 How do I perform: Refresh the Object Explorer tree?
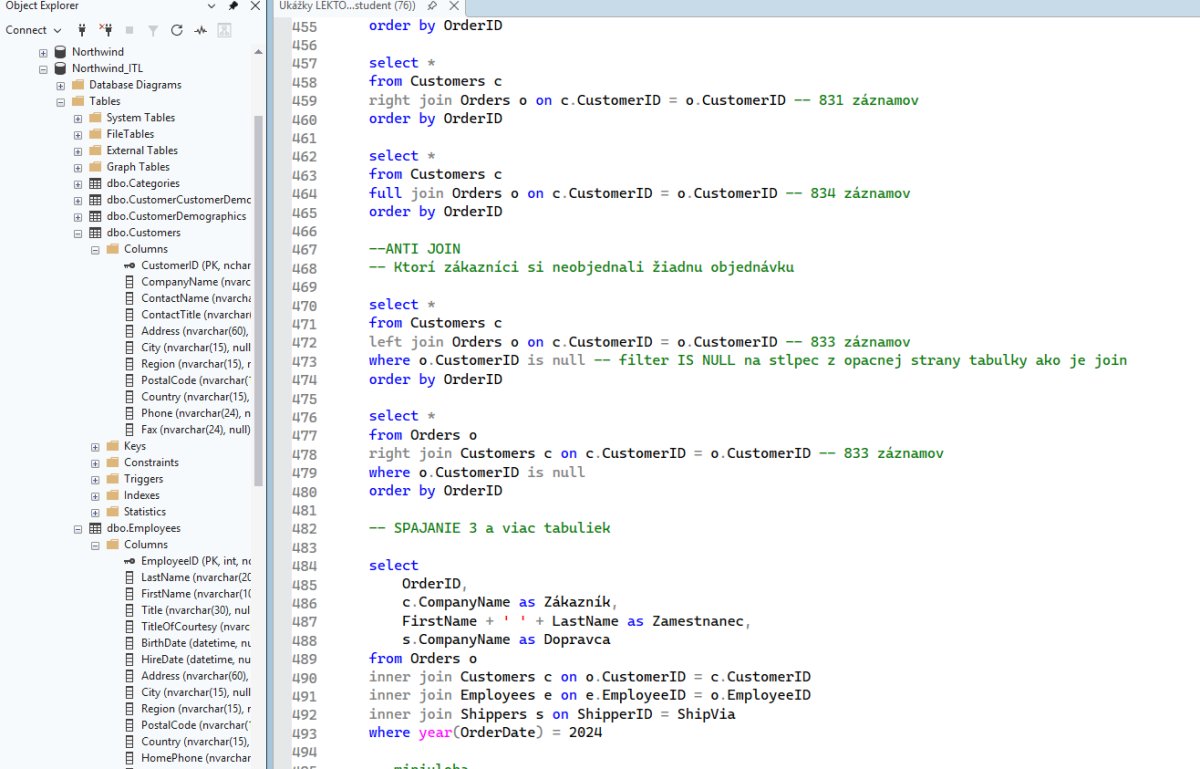pos(177,30)
